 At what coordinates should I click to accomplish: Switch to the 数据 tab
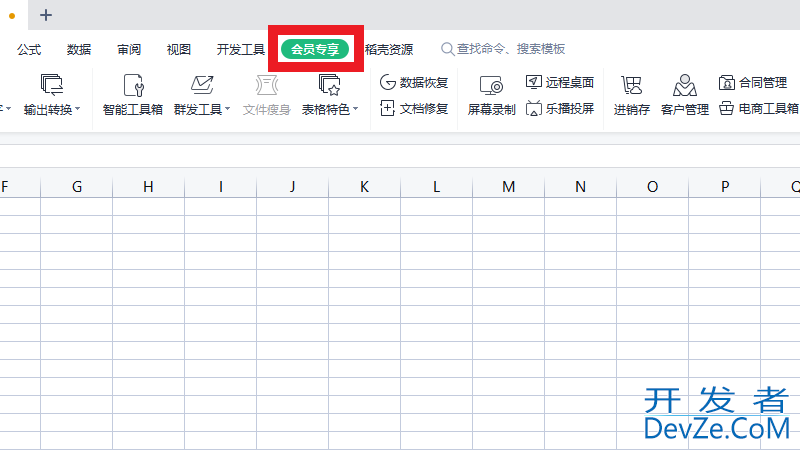79,49
